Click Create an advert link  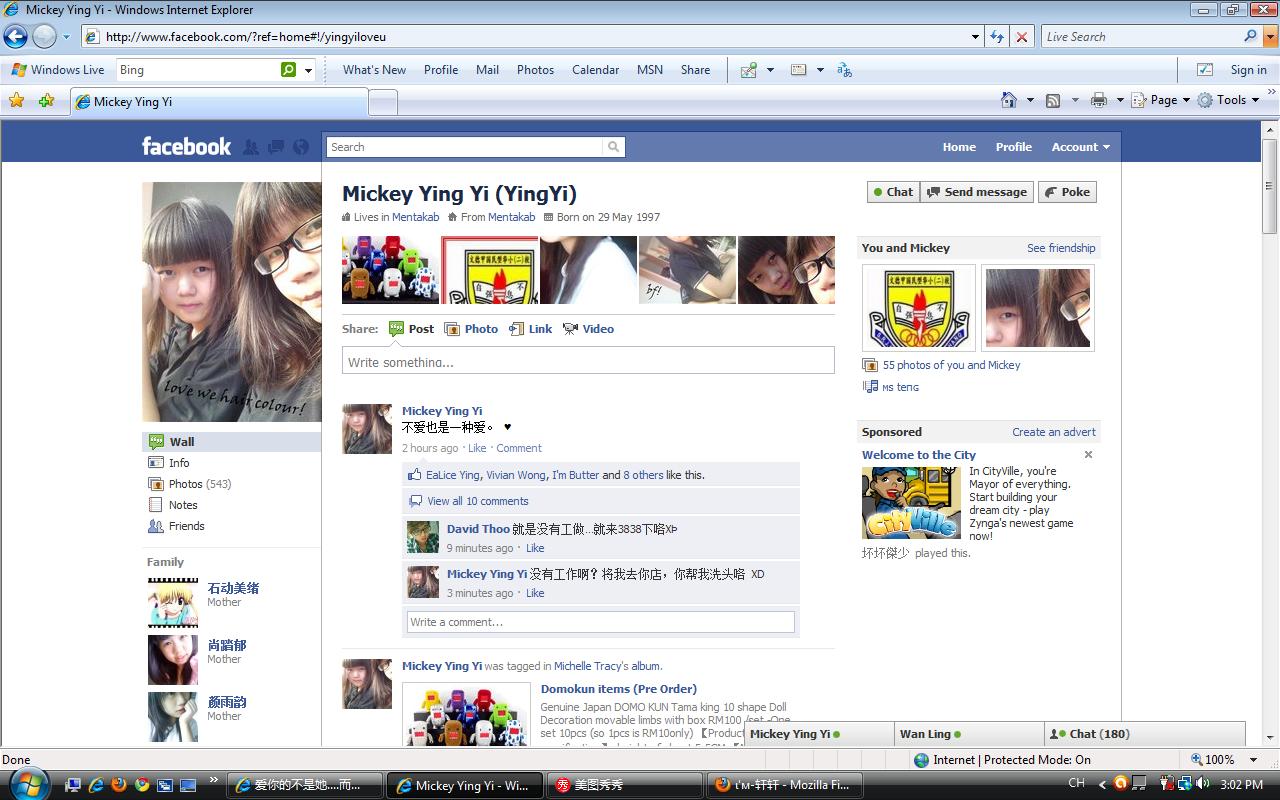(1054, 432)
